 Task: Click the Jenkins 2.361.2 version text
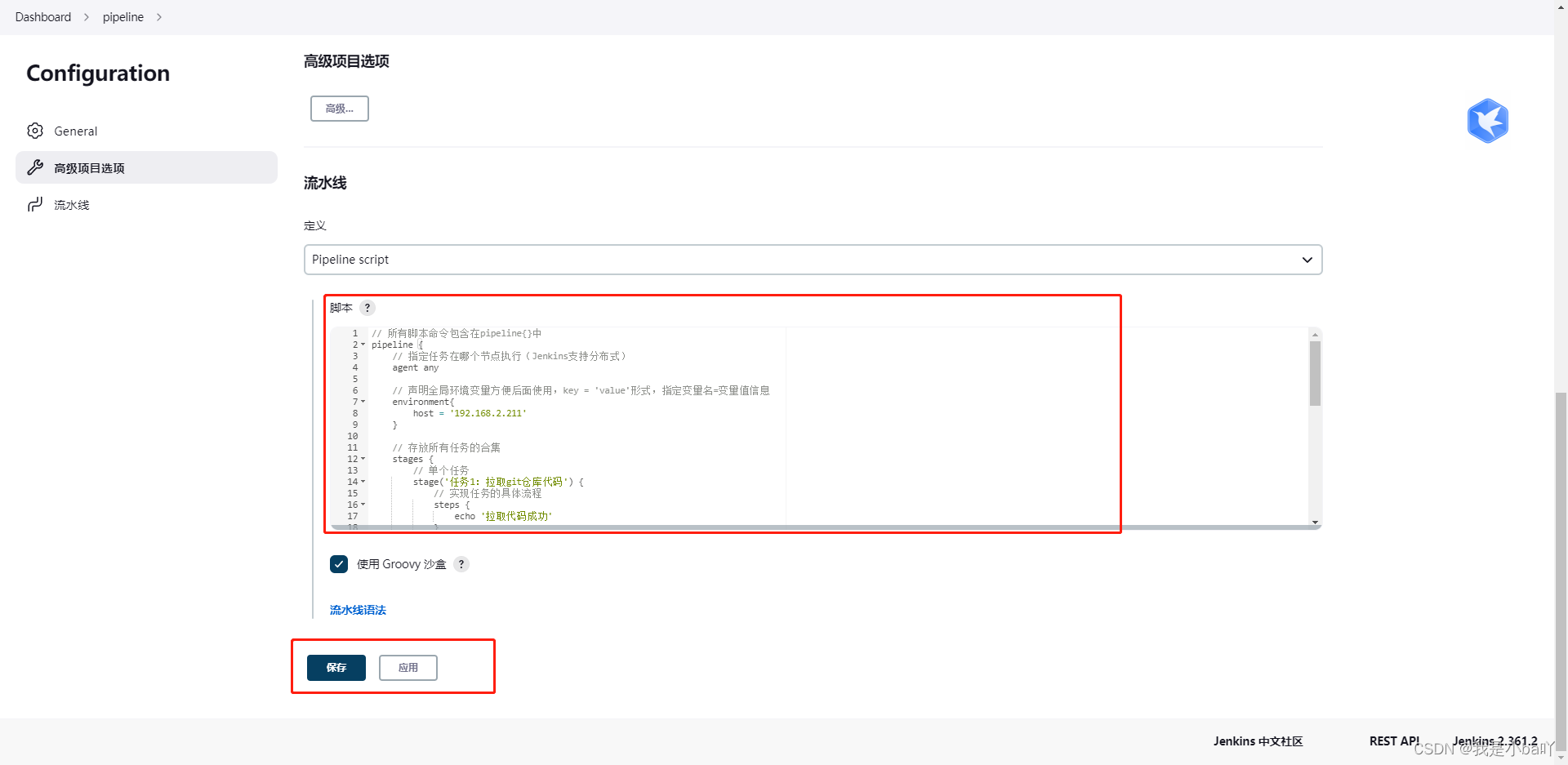(1494, 741)
